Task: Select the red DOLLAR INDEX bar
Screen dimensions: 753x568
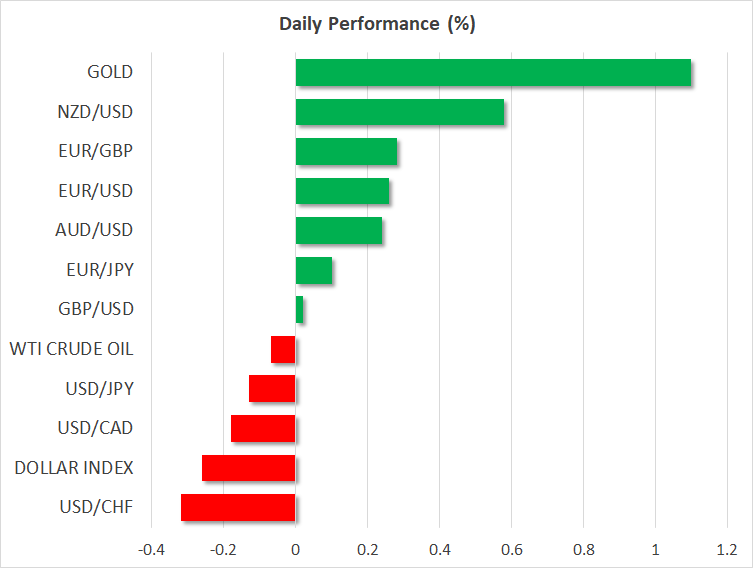Action: (x=249, y=468)
